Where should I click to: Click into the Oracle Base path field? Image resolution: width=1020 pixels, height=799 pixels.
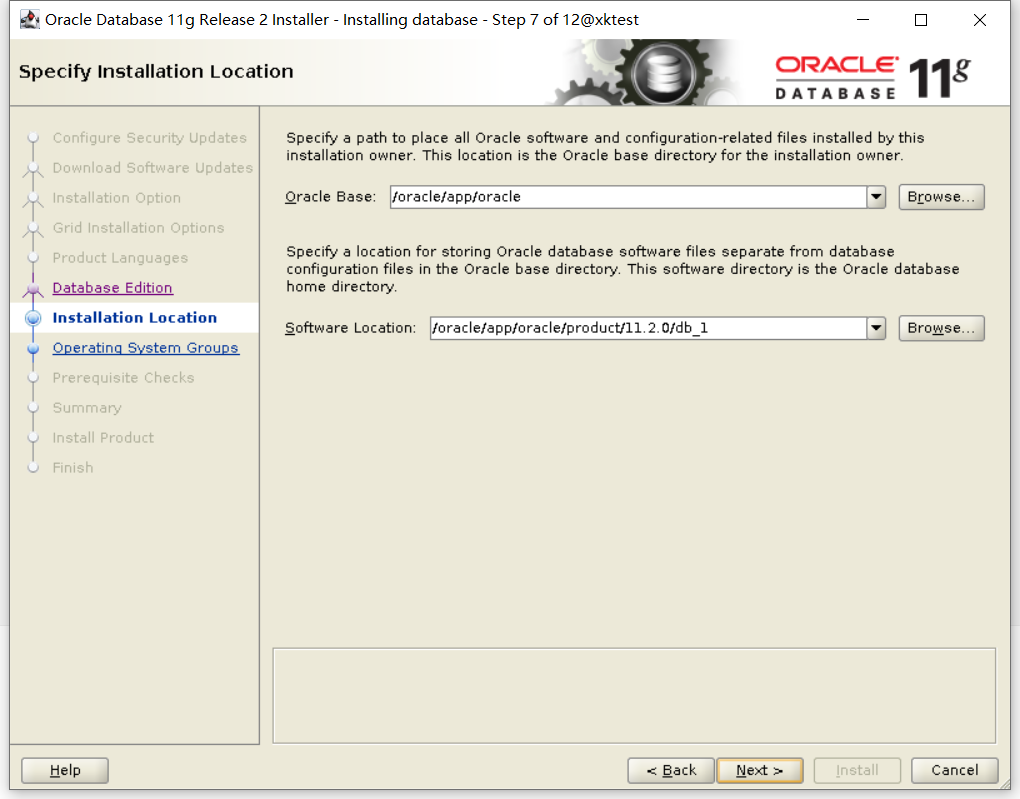628,196
